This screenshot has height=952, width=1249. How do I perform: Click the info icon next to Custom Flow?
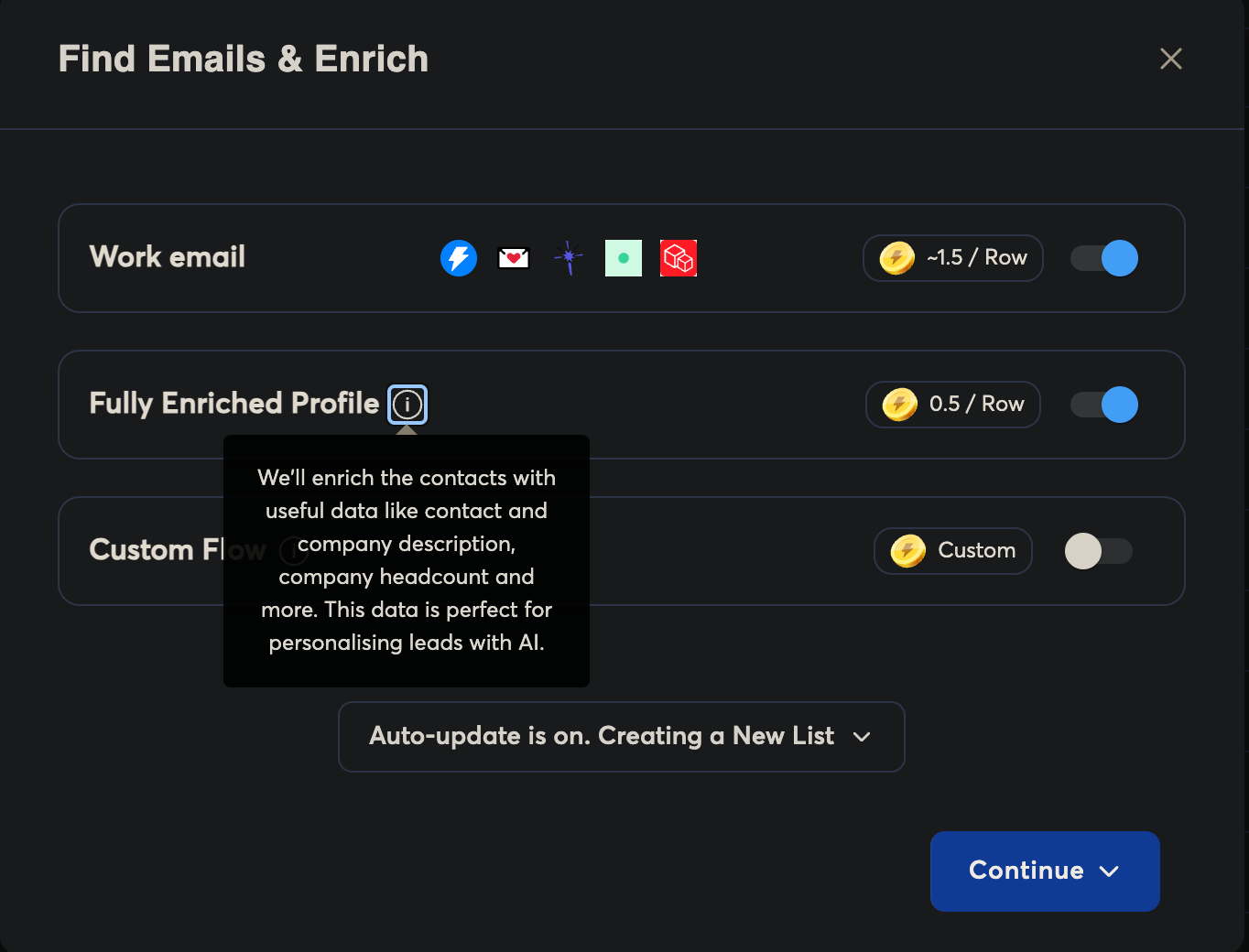293,551
